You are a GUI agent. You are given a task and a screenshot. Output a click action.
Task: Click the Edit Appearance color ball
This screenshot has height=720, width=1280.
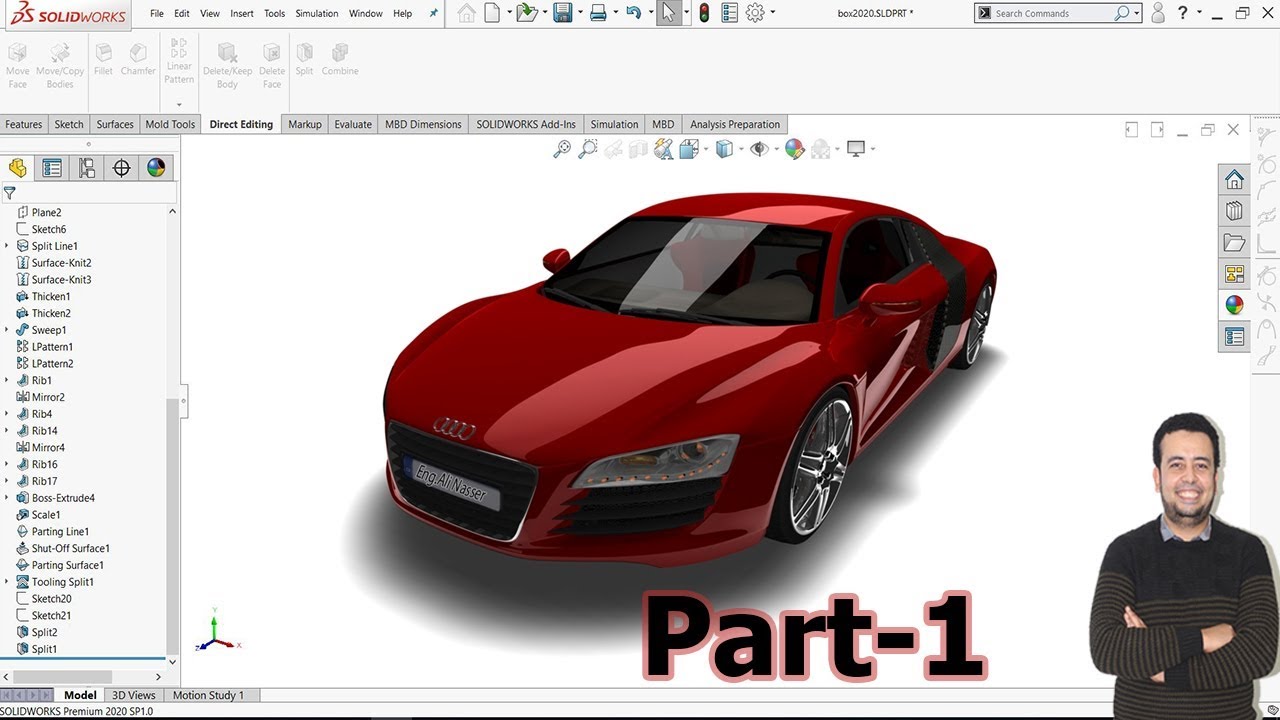(x=794, y=149)
